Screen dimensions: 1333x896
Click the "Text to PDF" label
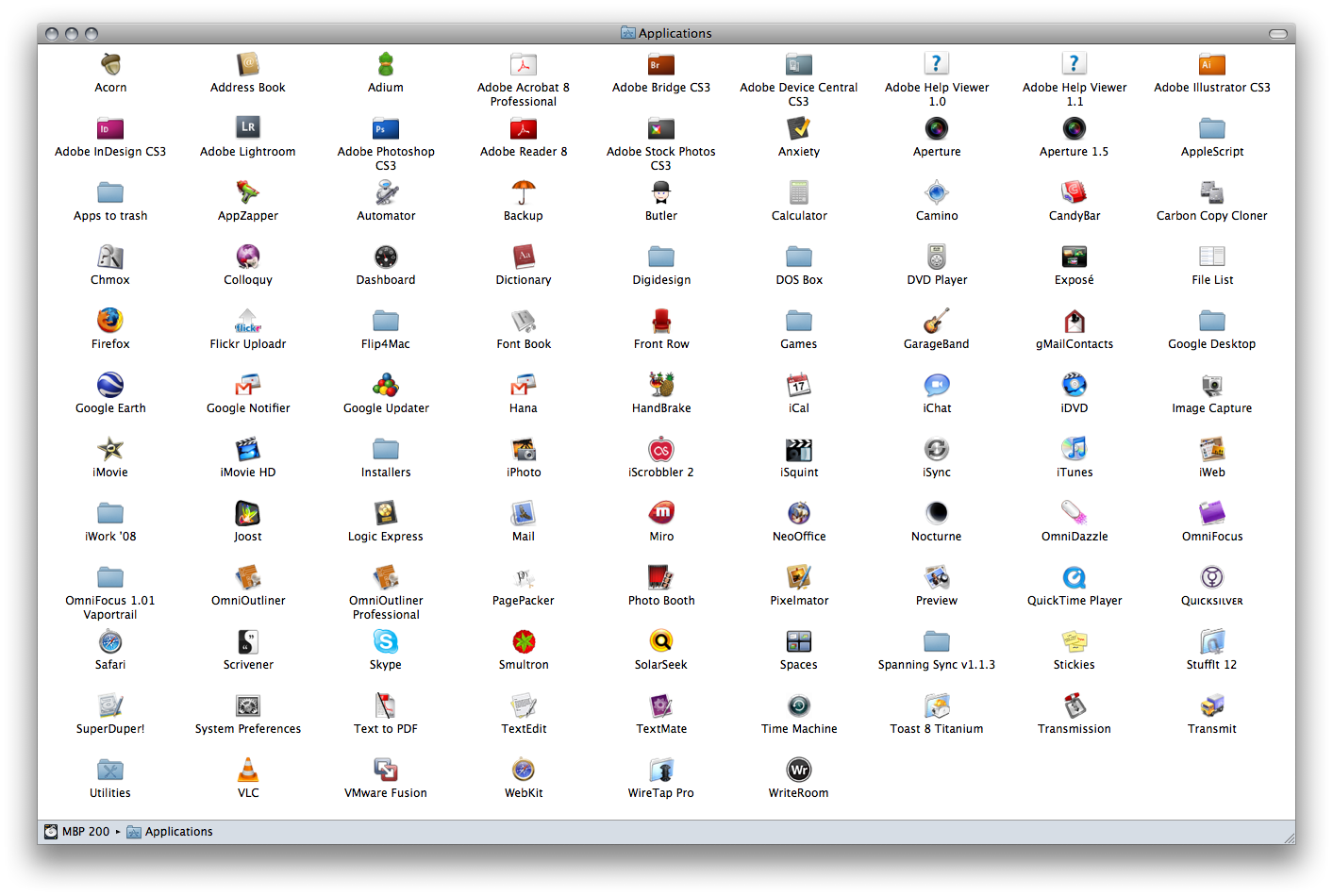[386, 729]
